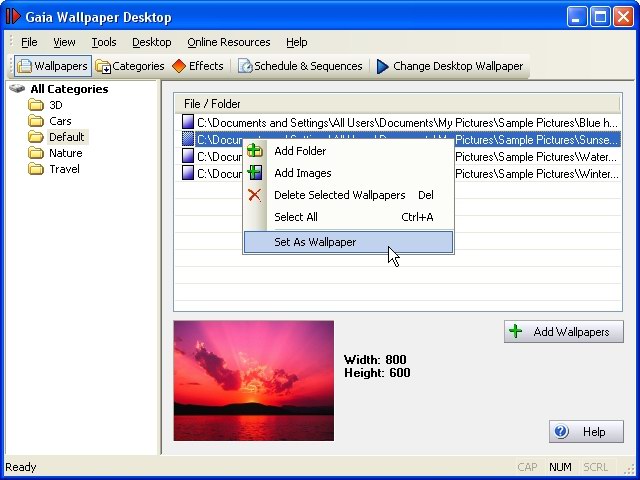Open the Tools menu
The image size is (640, 480).
point(104,42)
